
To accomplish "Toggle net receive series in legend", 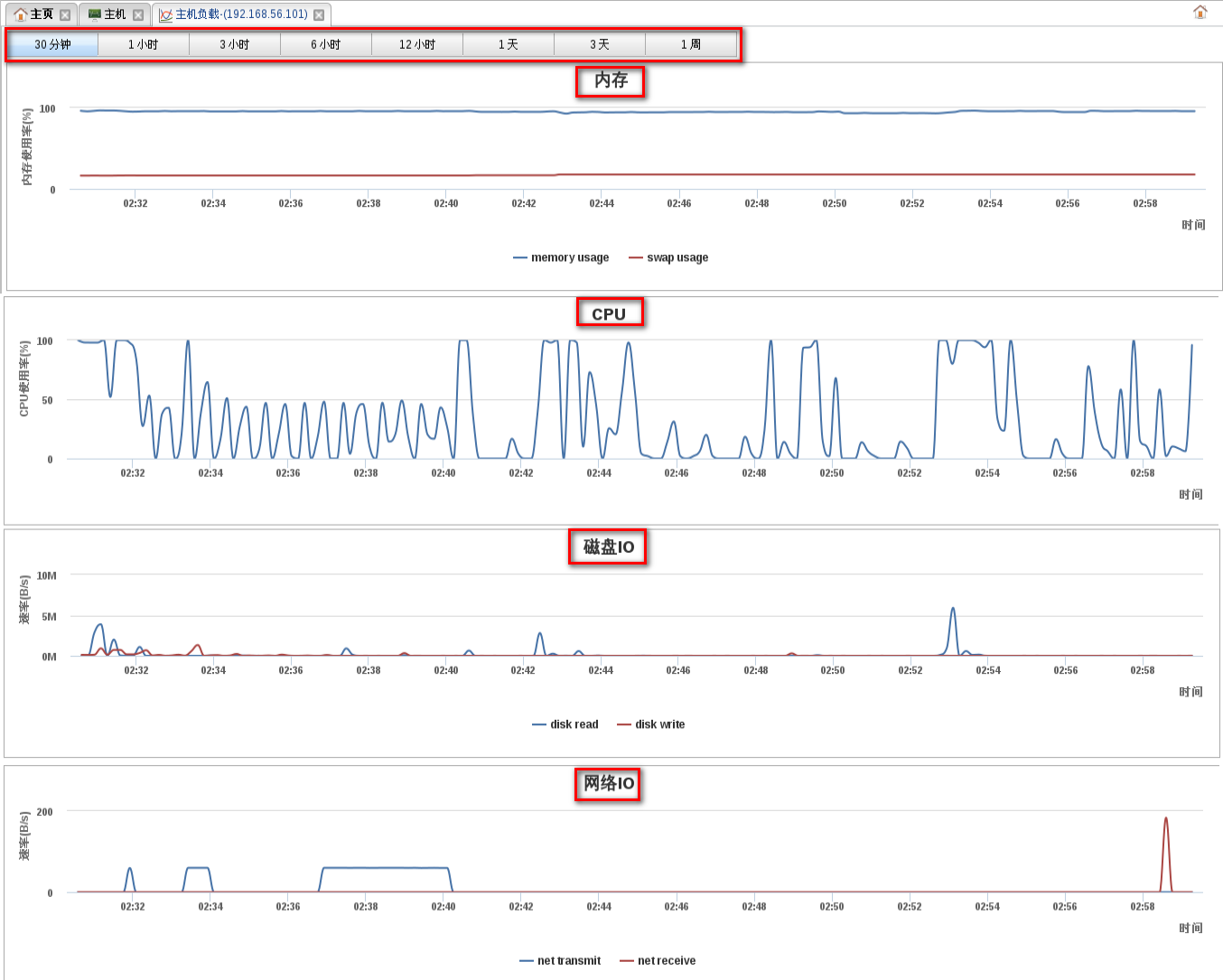I will [x=658, y=961].
